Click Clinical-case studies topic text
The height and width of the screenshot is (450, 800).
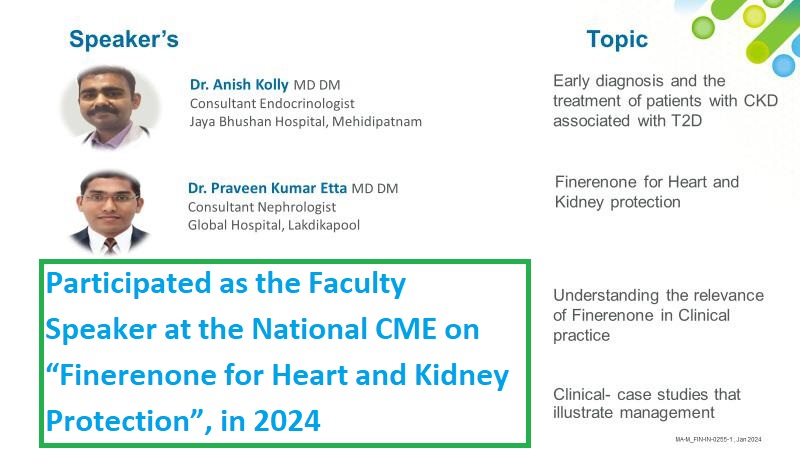pyautogui.click(x=646, y=403)
